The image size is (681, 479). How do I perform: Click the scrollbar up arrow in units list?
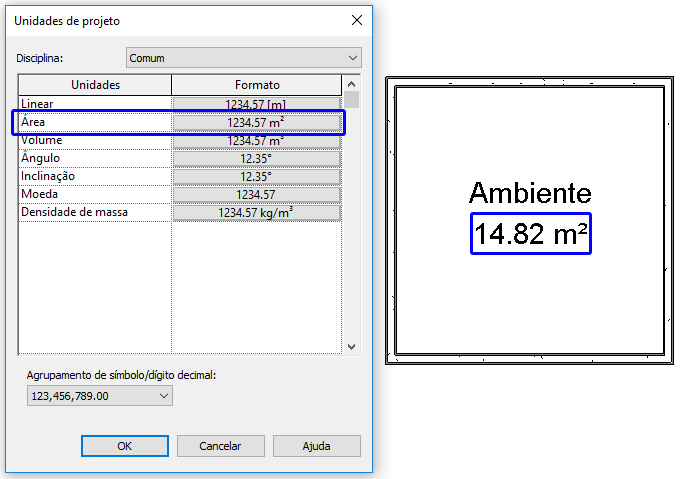coord(352,84)
